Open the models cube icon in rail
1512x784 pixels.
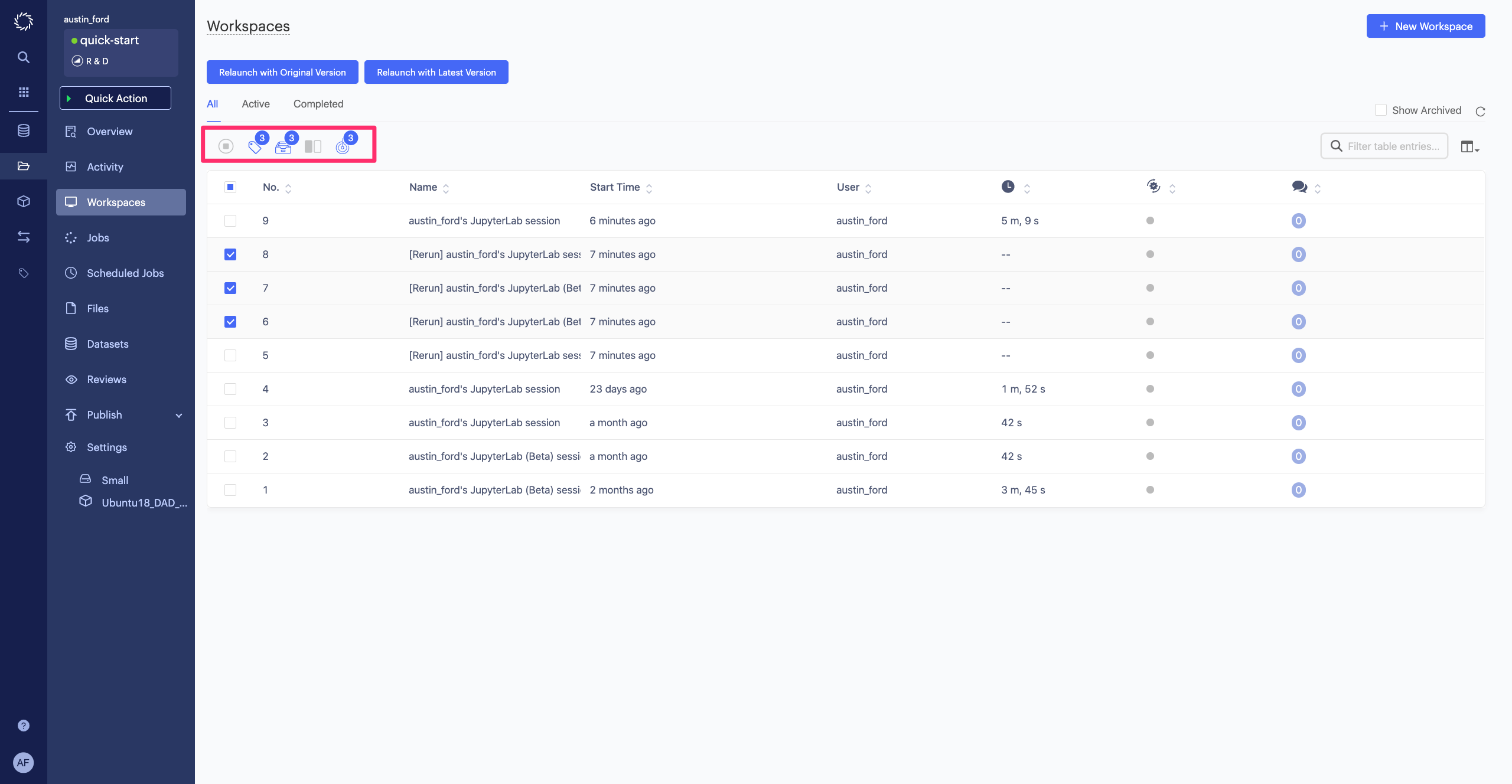click(x=24, y=201)
